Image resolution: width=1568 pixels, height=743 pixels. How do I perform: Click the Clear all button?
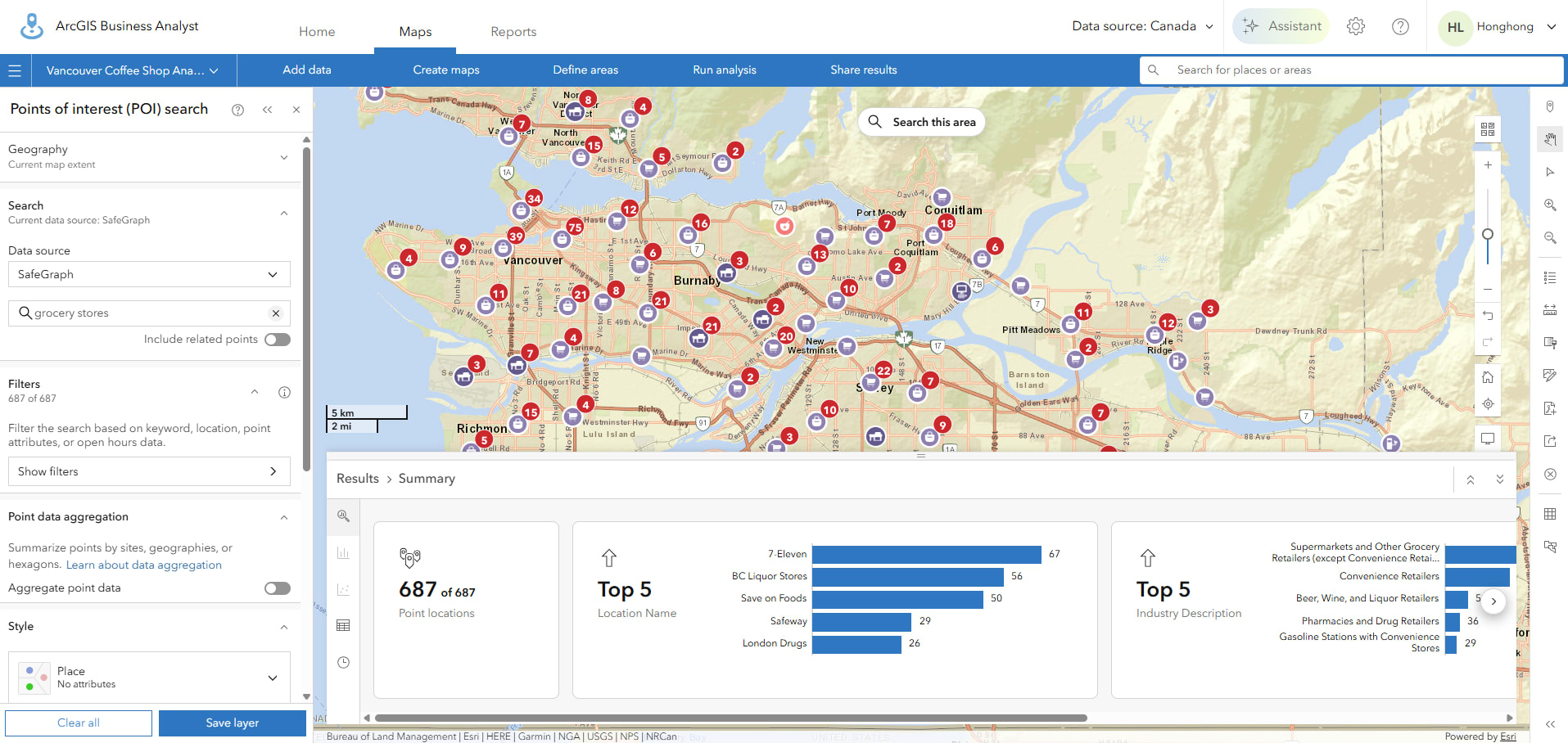point(79,723)
